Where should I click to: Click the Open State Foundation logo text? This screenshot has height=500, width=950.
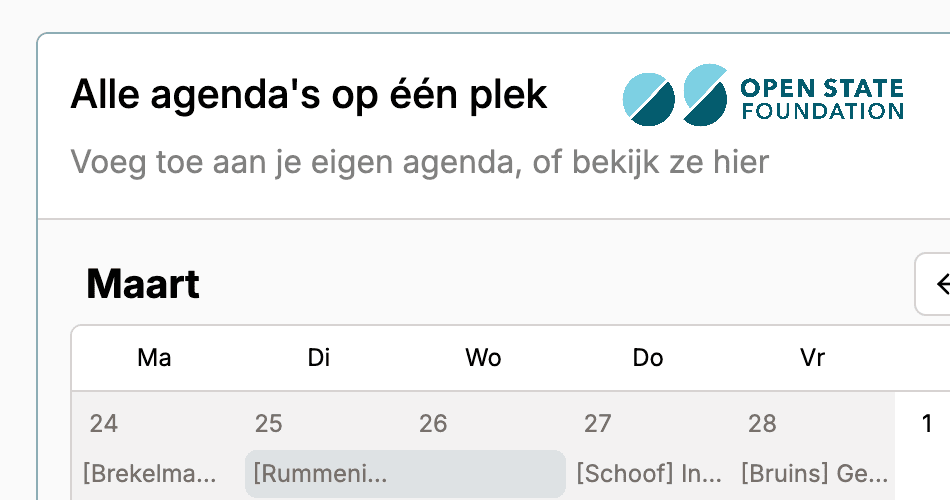coord(822,99)
